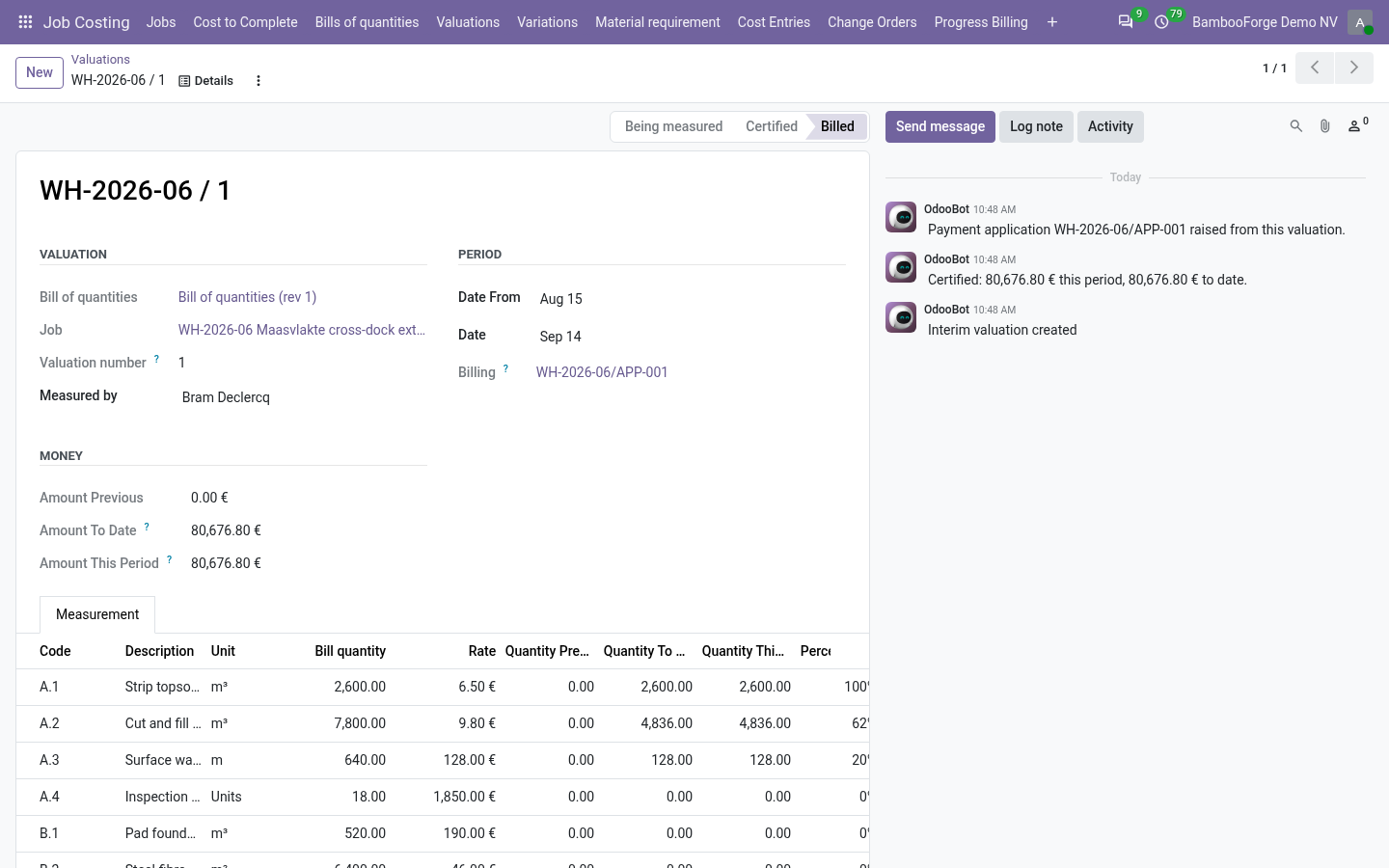Viewport: 1389px width, 868px height.
Task: Click the help mark beside Amount This Period
Action: (x=169, y=559)
